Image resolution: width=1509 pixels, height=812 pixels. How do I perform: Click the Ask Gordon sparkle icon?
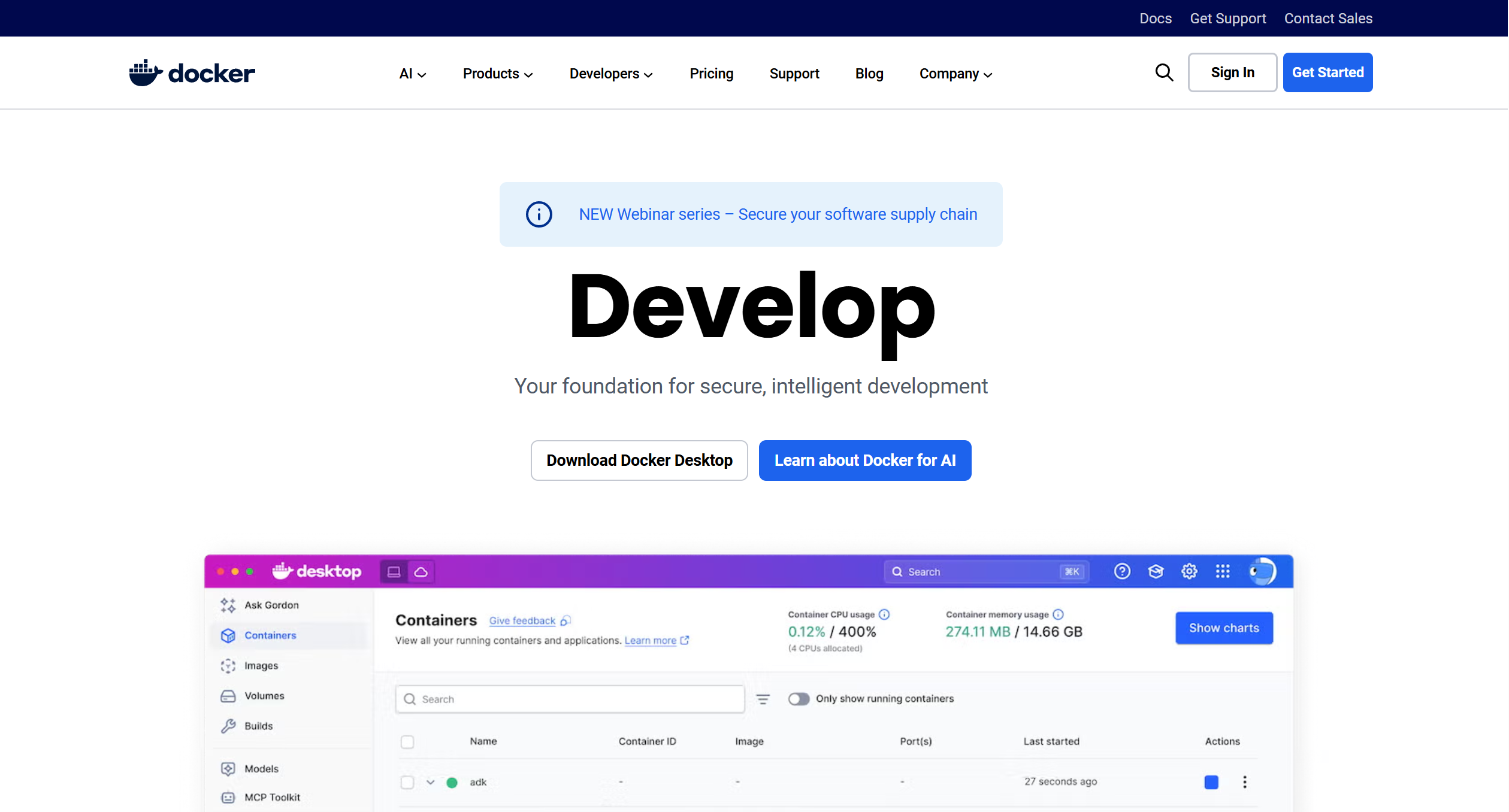[228, 605]
